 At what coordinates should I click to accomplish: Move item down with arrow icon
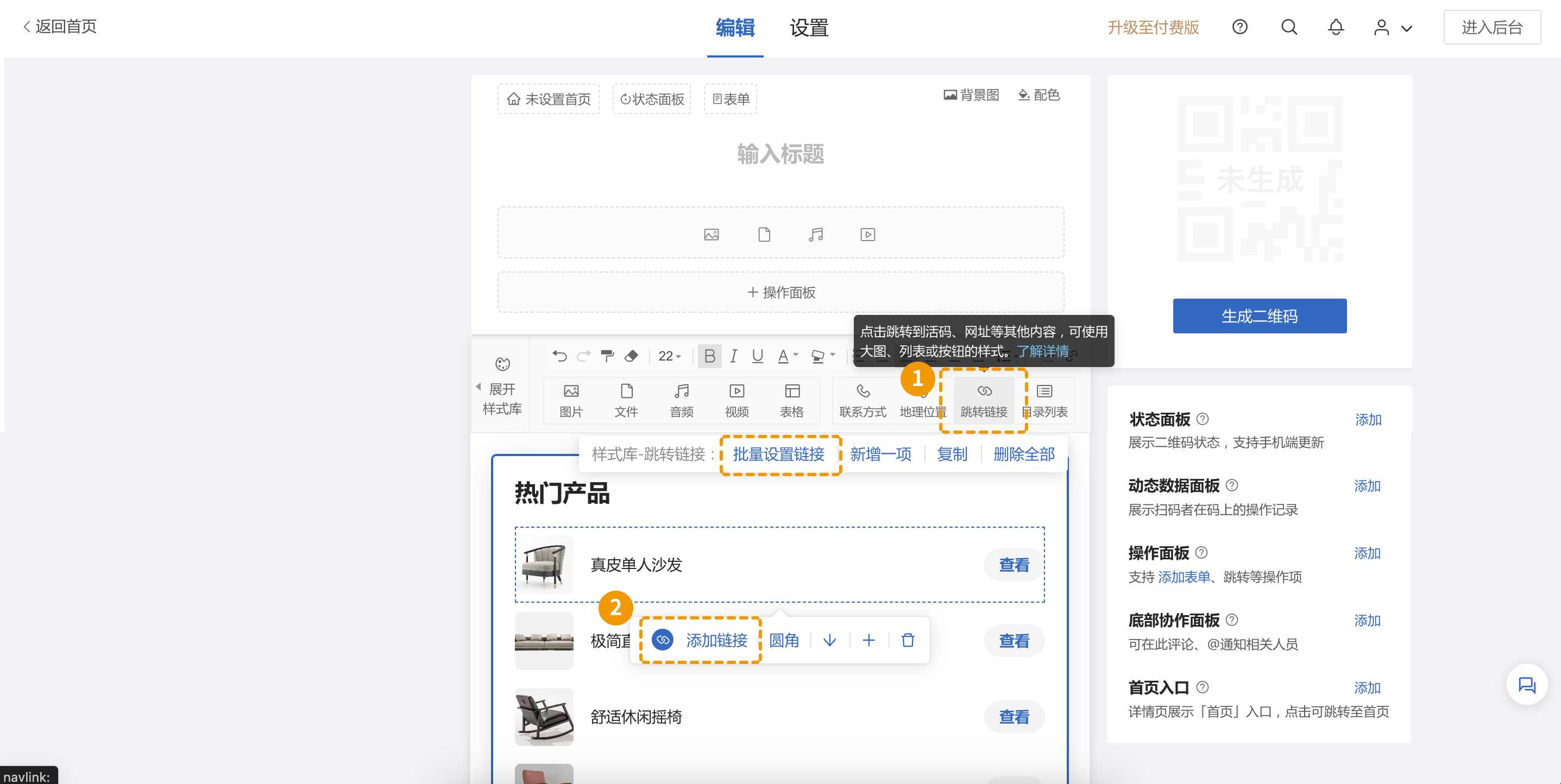(x=829, y=640)
